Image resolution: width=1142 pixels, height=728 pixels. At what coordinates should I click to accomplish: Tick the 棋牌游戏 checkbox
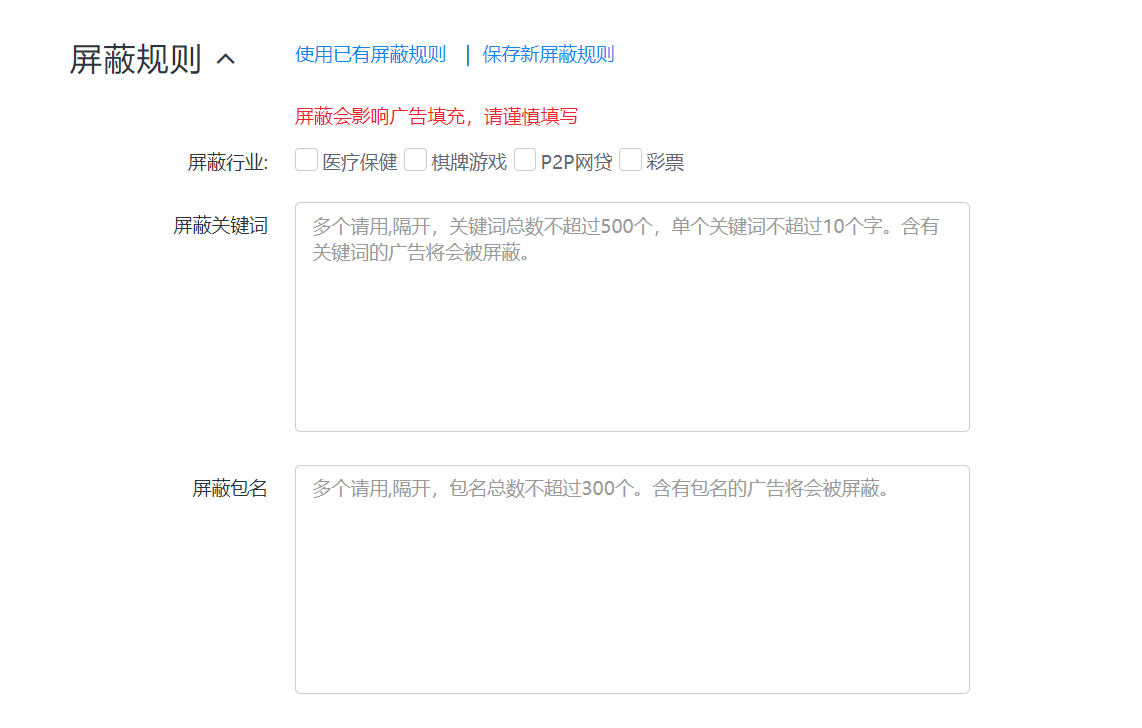(415, 160)
